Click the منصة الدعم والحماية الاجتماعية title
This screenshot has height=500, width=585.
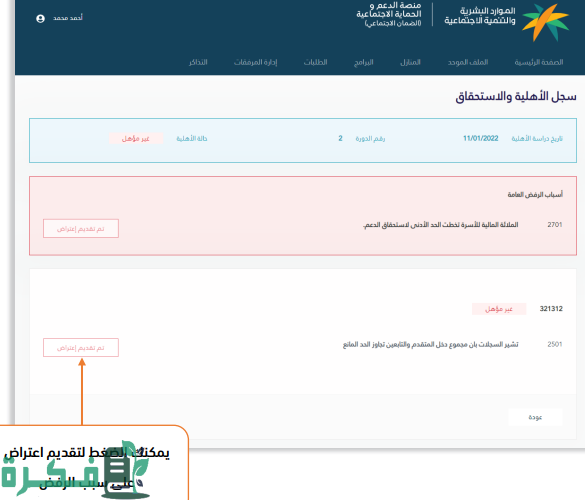389,14
